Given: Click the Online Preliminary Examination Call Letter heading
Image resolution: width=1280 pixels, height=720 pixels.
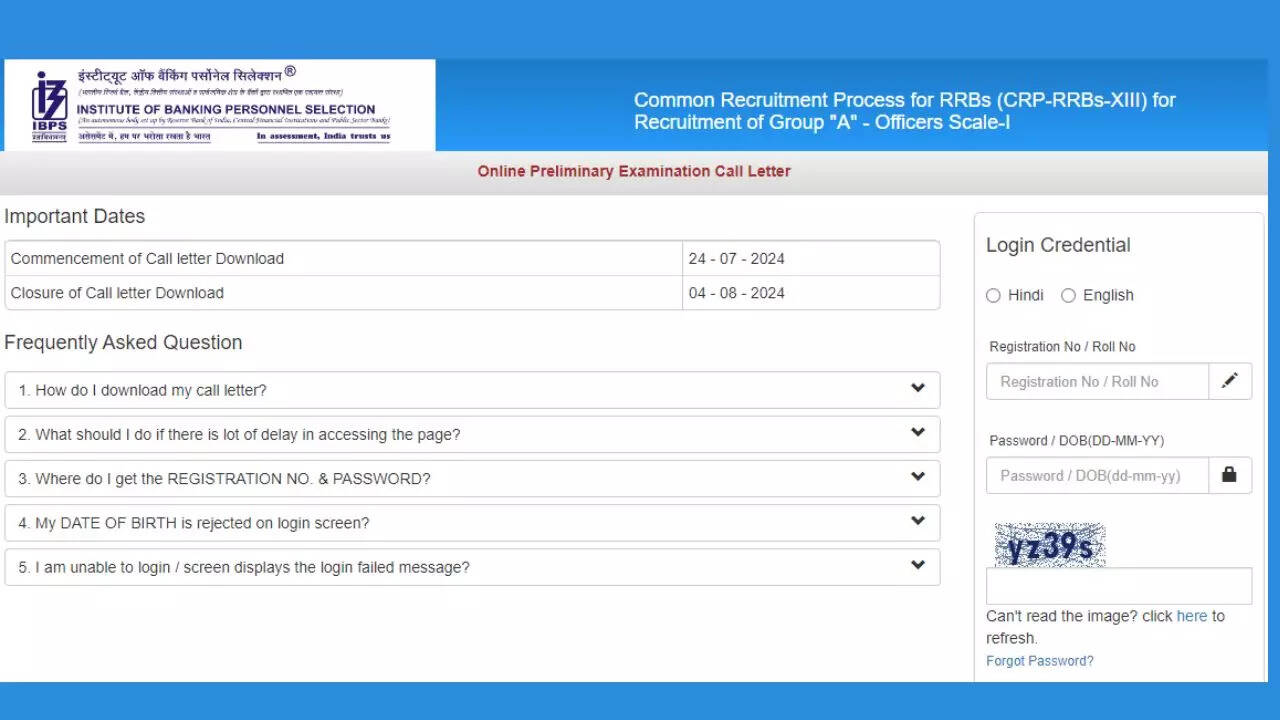Looking at the screenshot, I should pos(633,171).
